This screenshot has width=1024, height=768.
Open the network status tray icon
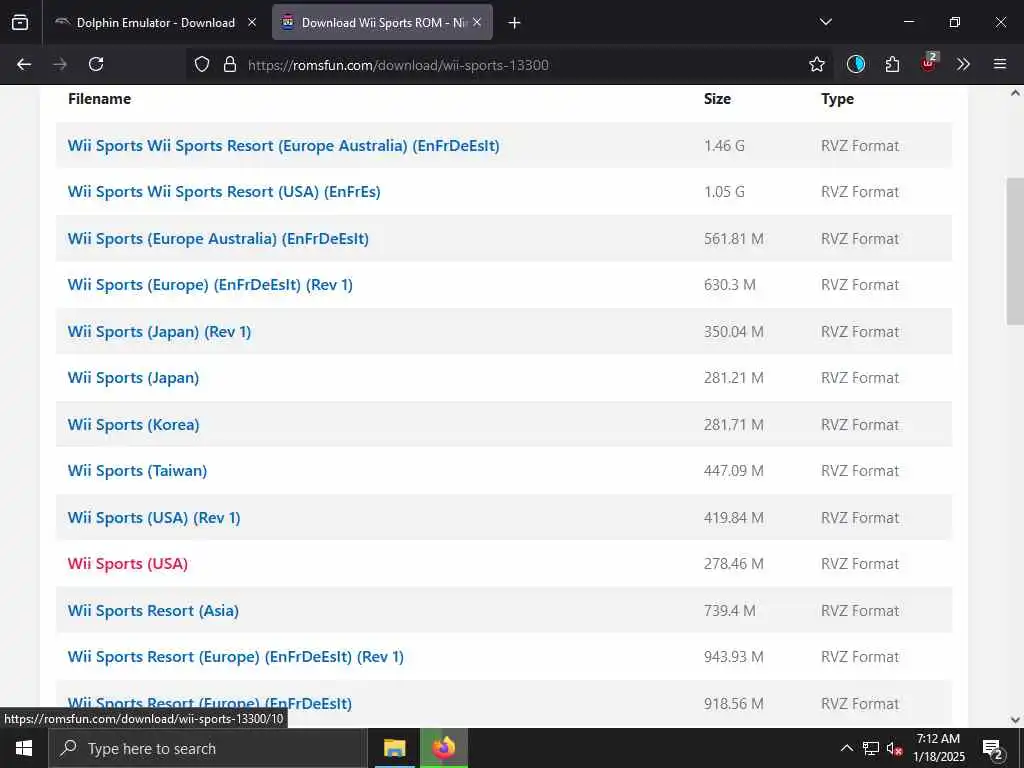(871, 748)
